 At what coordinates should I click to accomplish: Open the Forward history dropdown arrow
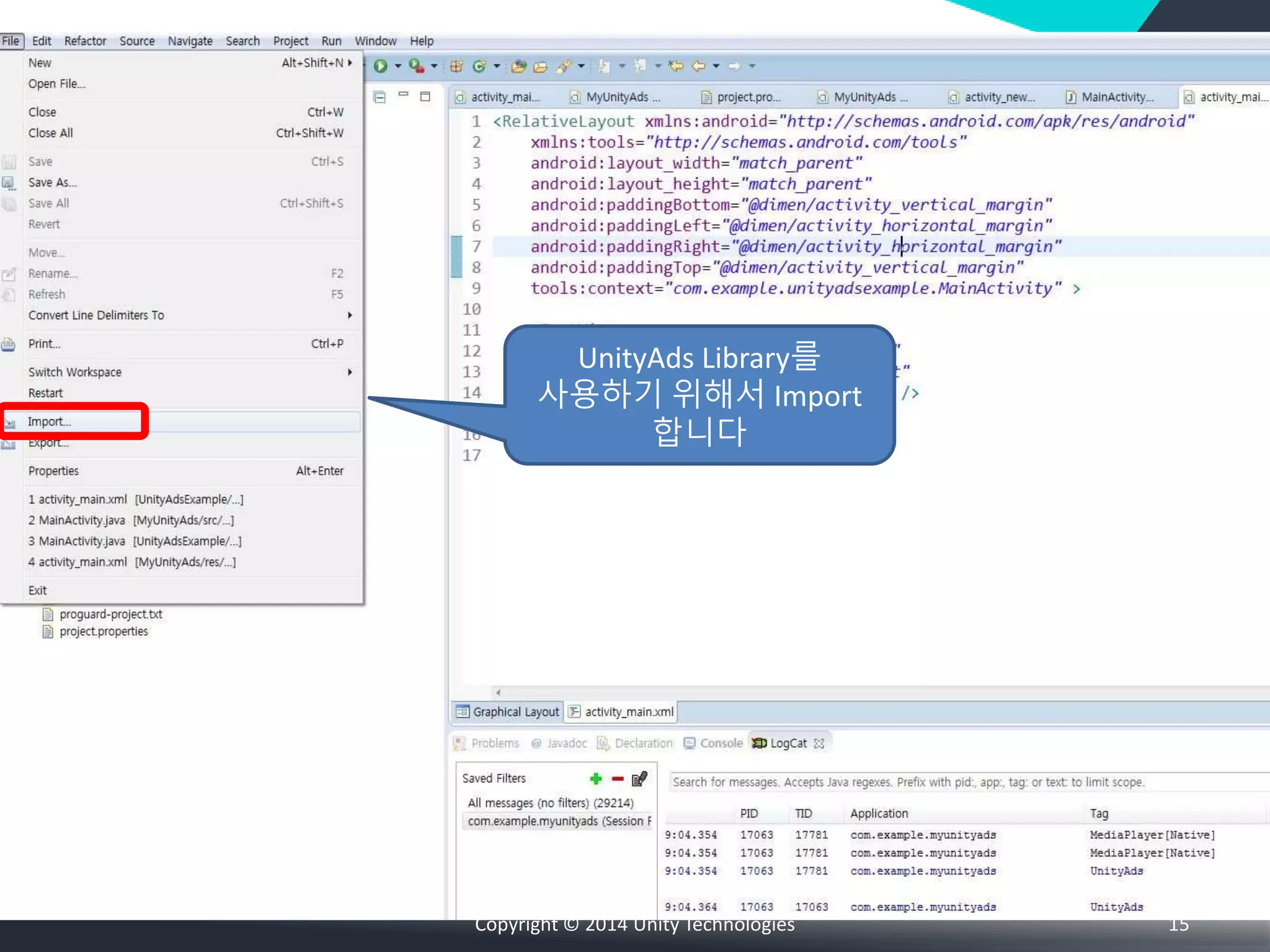[752, 66]
